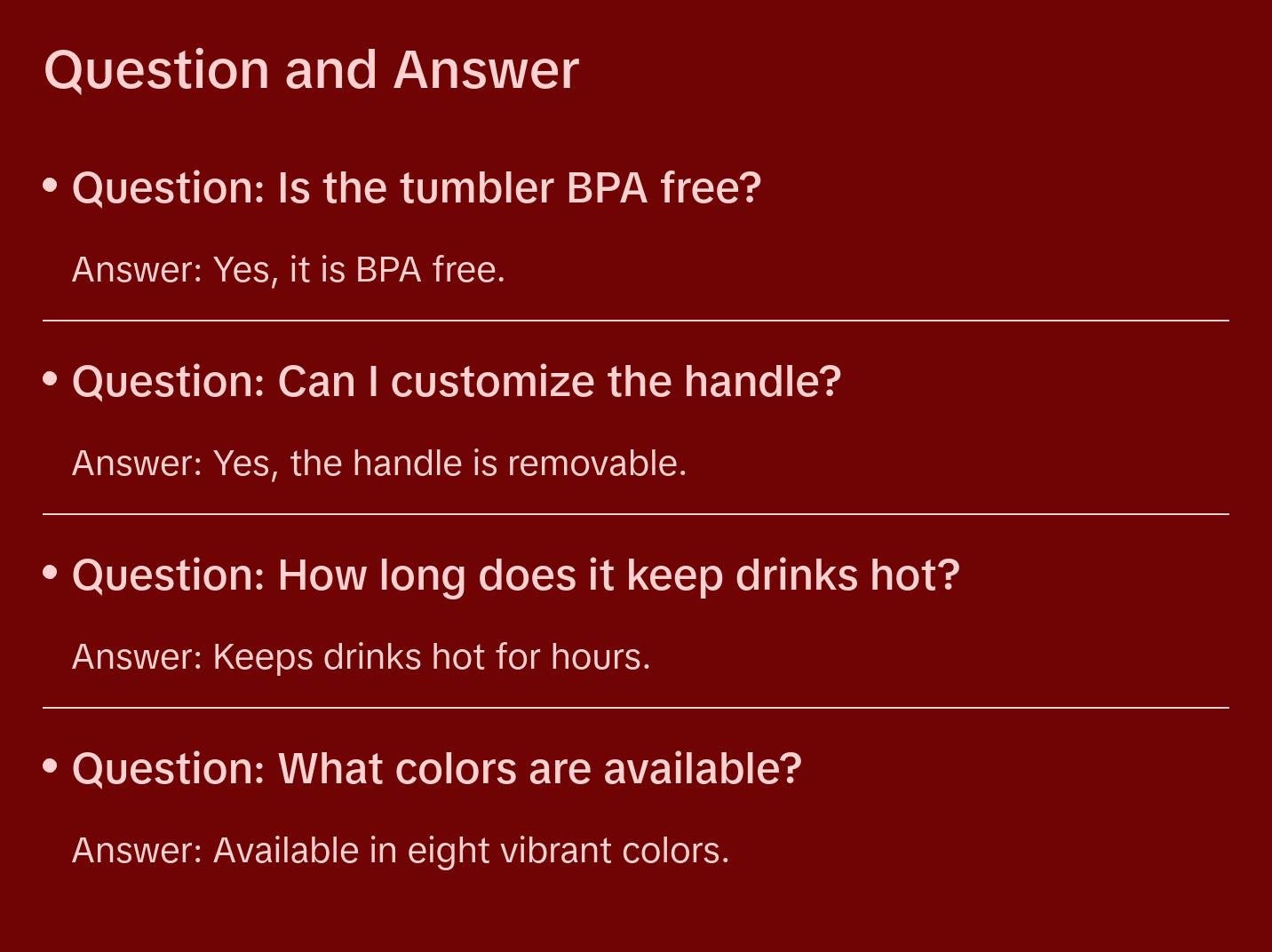Click the answer "Keeps drinks hot for hours."
This screenshot has width=1272, height=952.
click(362, 657)
